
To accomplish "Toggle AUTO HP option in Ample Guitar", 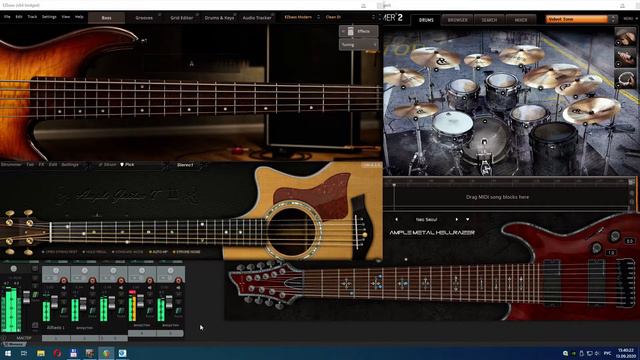I will (158, 252).
